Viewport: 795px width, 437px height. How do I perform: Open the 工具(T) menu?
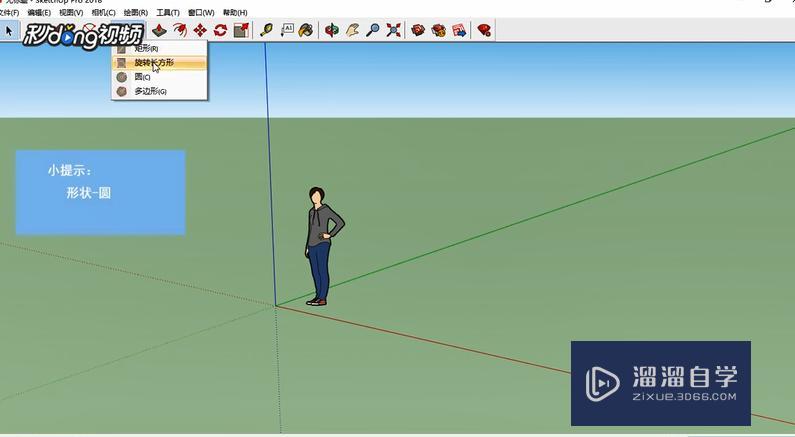tap(168, 12)
